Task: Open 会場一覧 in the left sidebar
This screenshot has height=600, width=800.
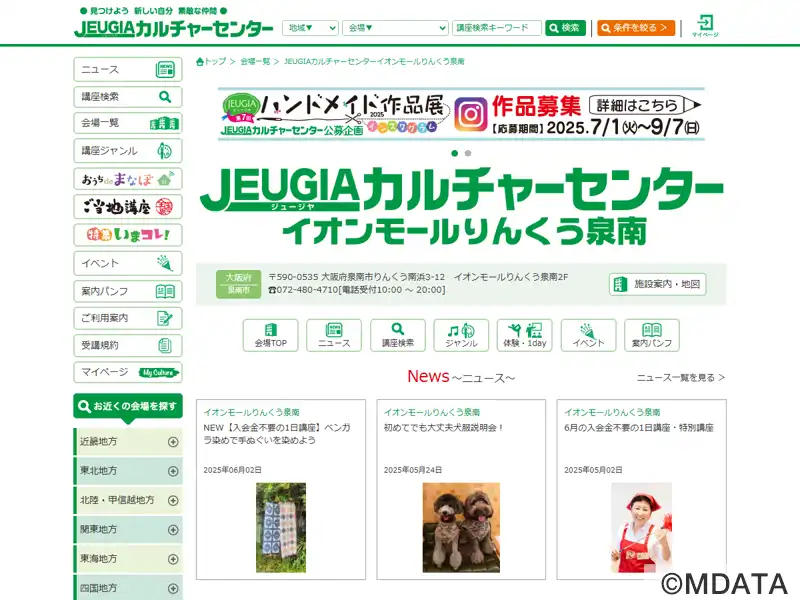Action: [128, 123]
